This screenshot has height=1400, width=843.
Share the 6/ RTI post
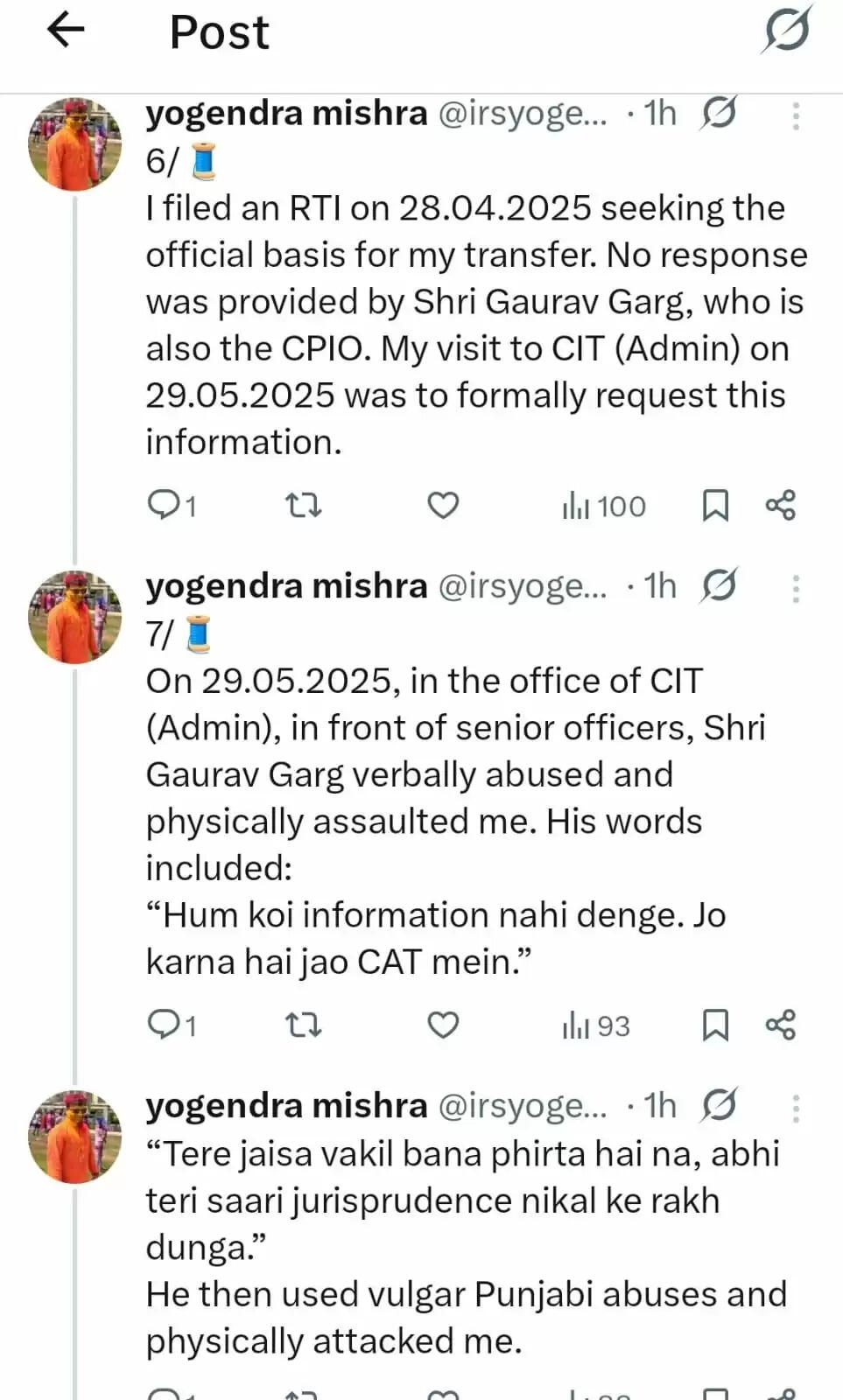click(780, 505)
